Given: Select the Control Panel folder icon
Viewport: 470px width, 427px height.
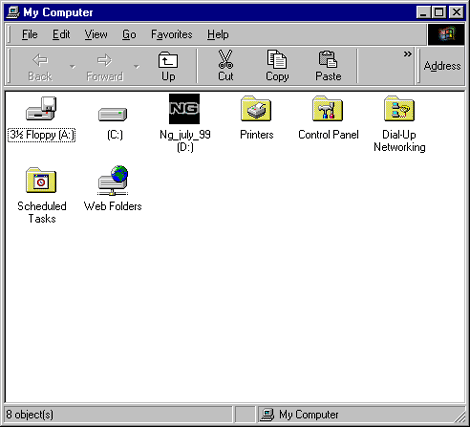Looking at the screenshot, I should tap(328, 109).
